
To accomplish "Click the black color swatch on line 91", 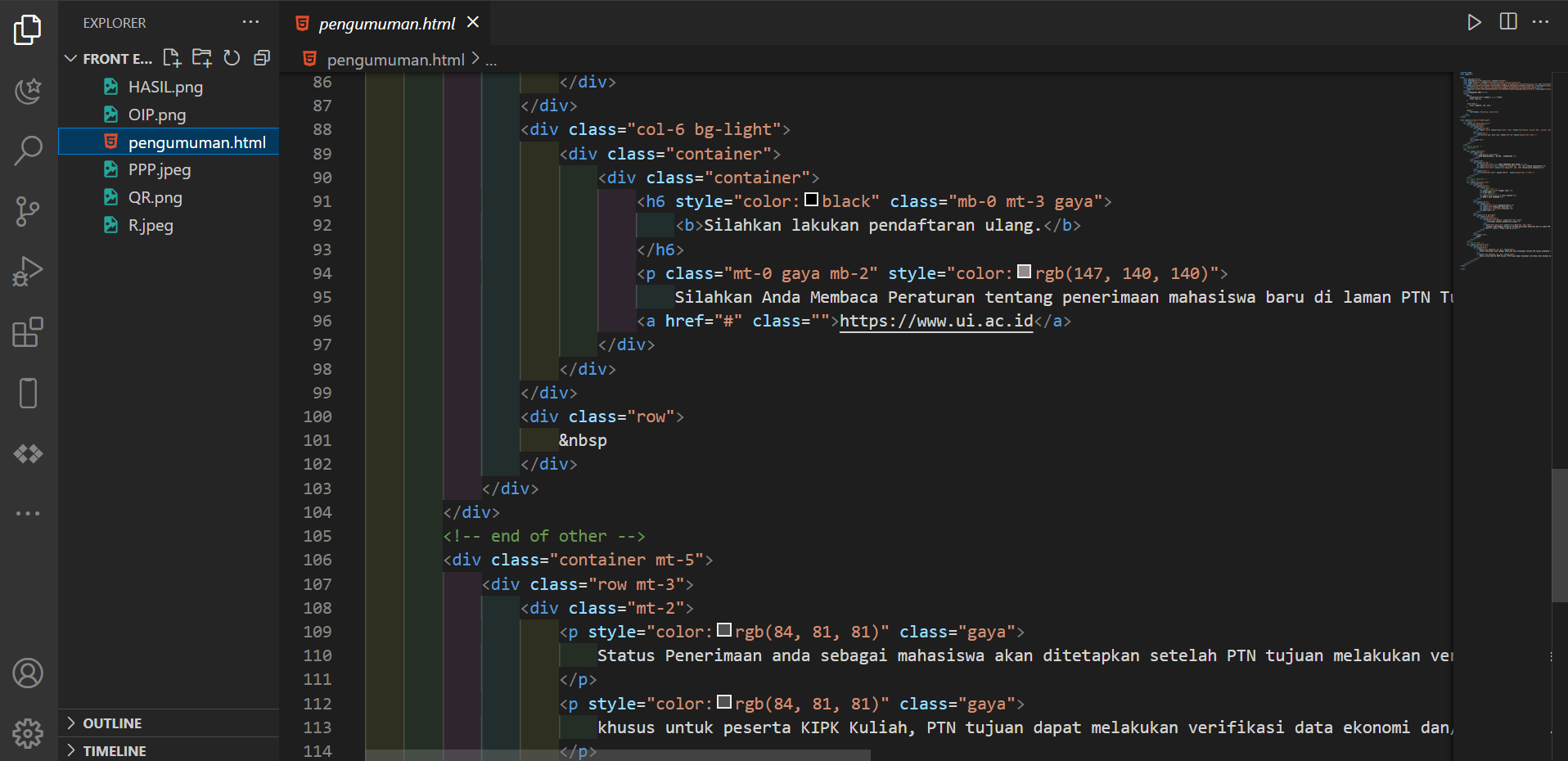I will 812,200.
